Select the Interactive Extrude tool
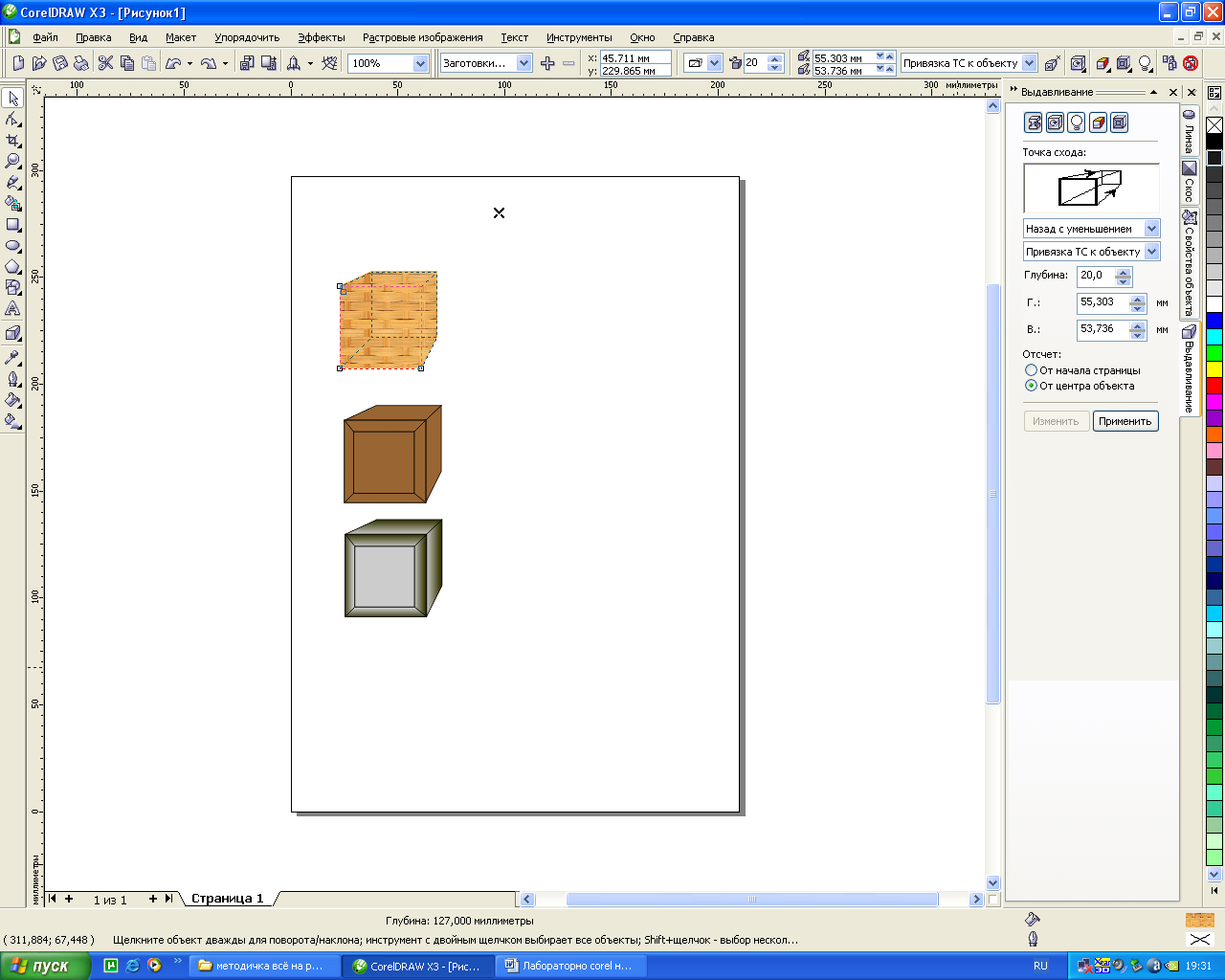 (x=12, y=333)
